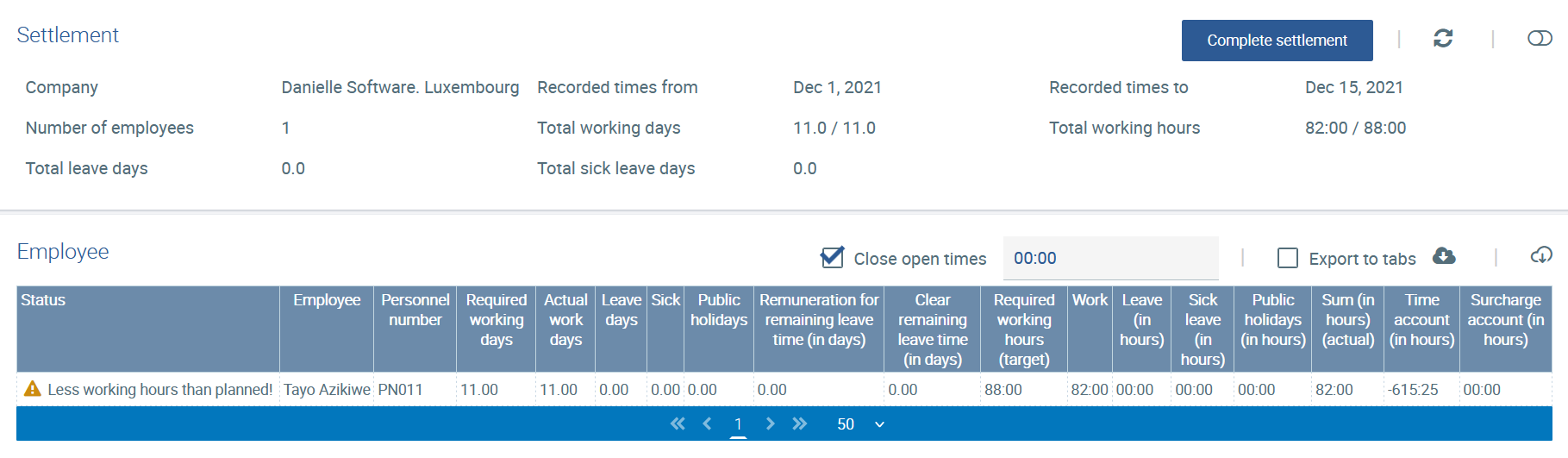Screen dimensions: 1568x458
Task: Go to the next page arrow
Action: click(x=770, y=423)
